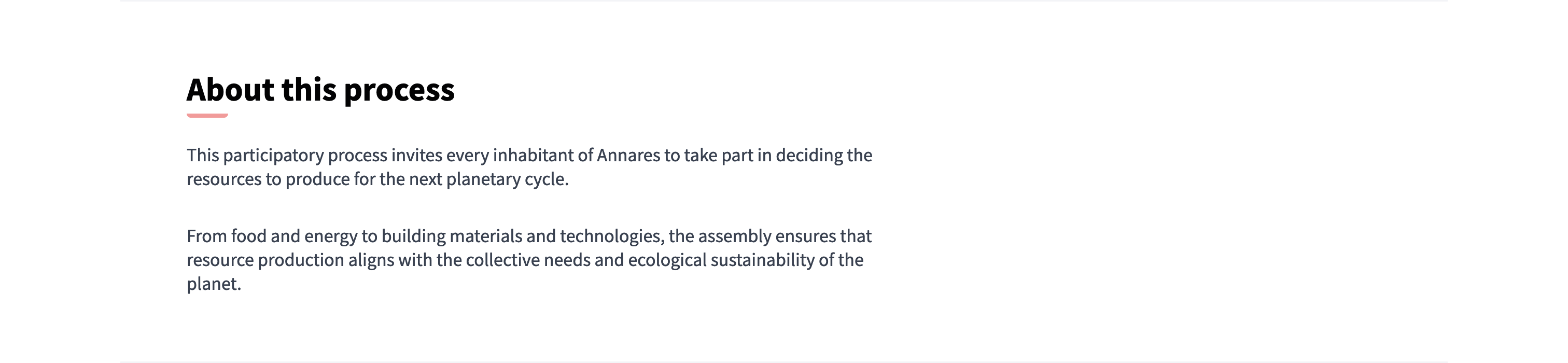Click the word "inhabitant" in the text
This screenshot has width=1568, height=363.
tap(533, 155)
